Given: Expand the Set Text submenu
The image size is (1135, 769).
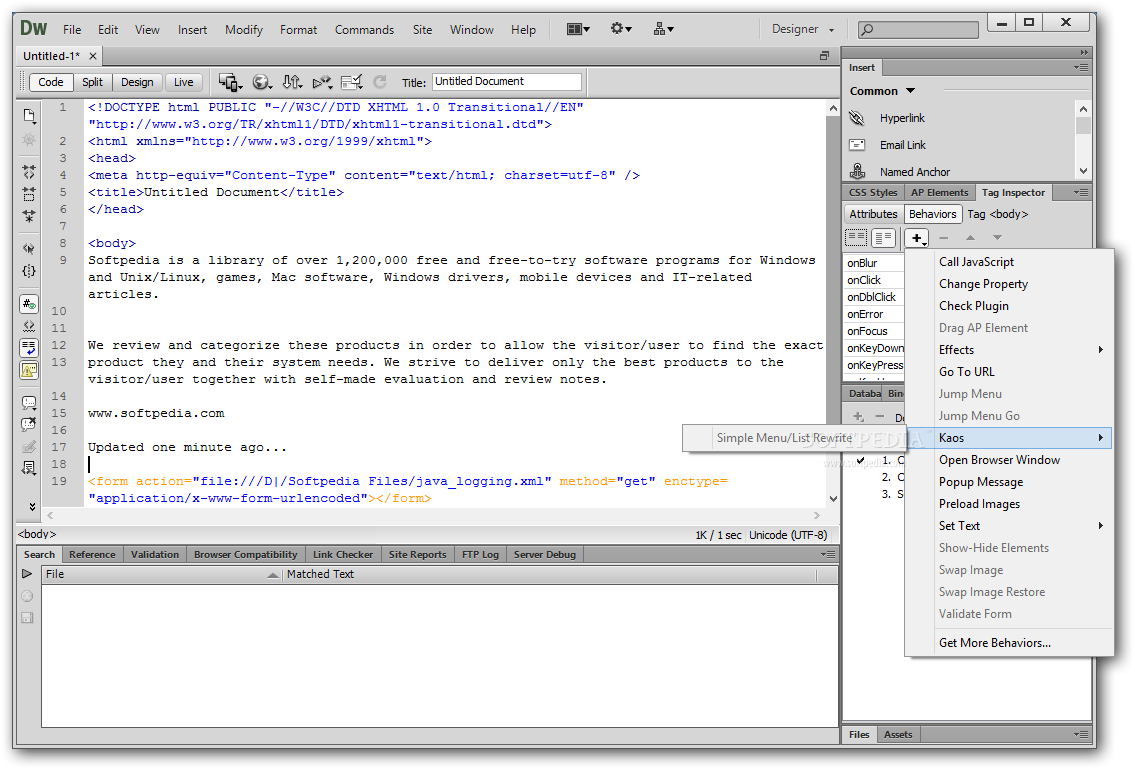Looking at the screenshot, I should [1010, 526].
